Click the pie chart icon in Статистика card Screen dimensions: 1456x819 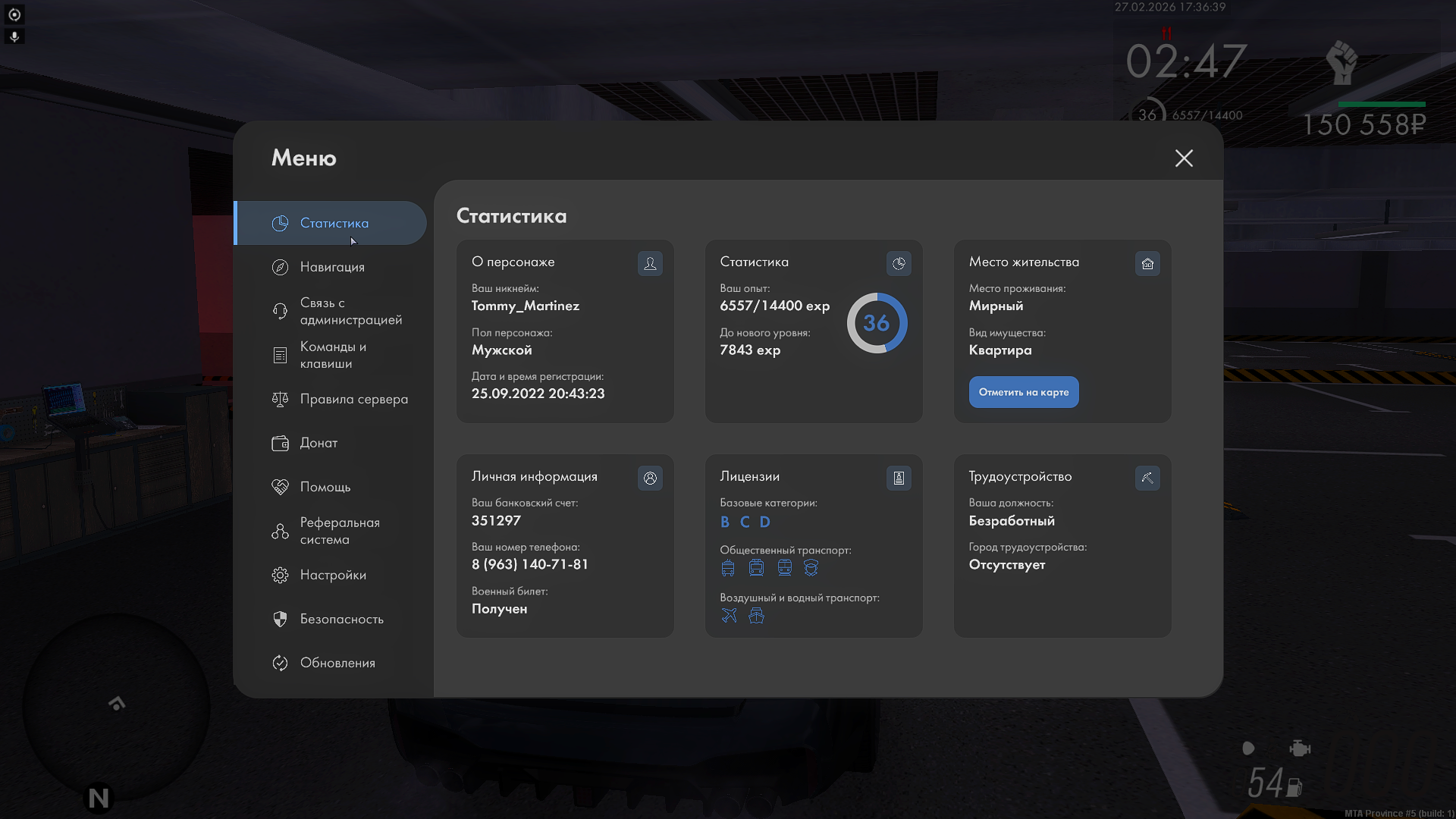[899, 263]
